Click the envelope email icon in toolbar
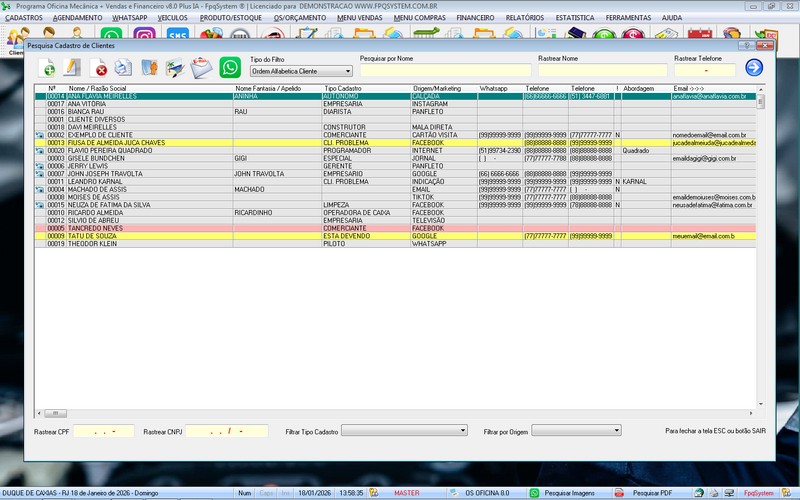The width and height of the screenshot is (800, 500). (202, 68)
